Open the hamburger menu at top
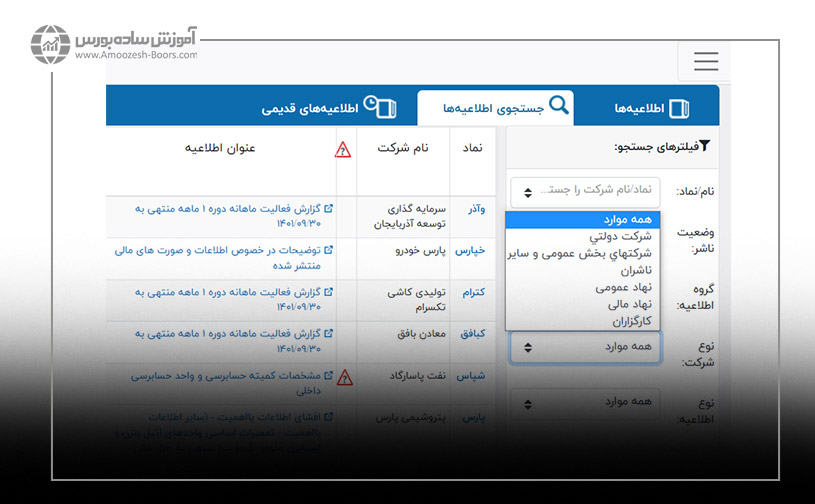This screenshot has width=815, height=504. [706, 62]
